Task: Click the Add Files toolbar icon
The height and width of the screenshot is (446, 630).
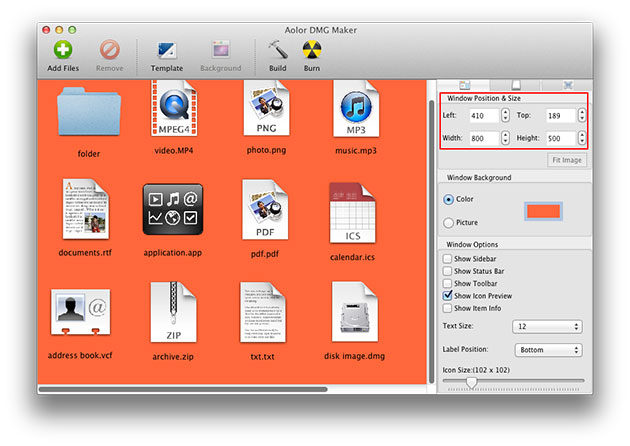Action: (63, 50)
